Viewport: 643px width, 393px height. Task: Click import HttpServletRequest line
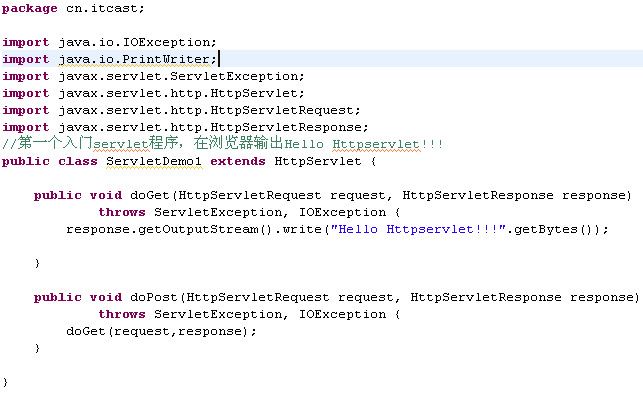181,110
